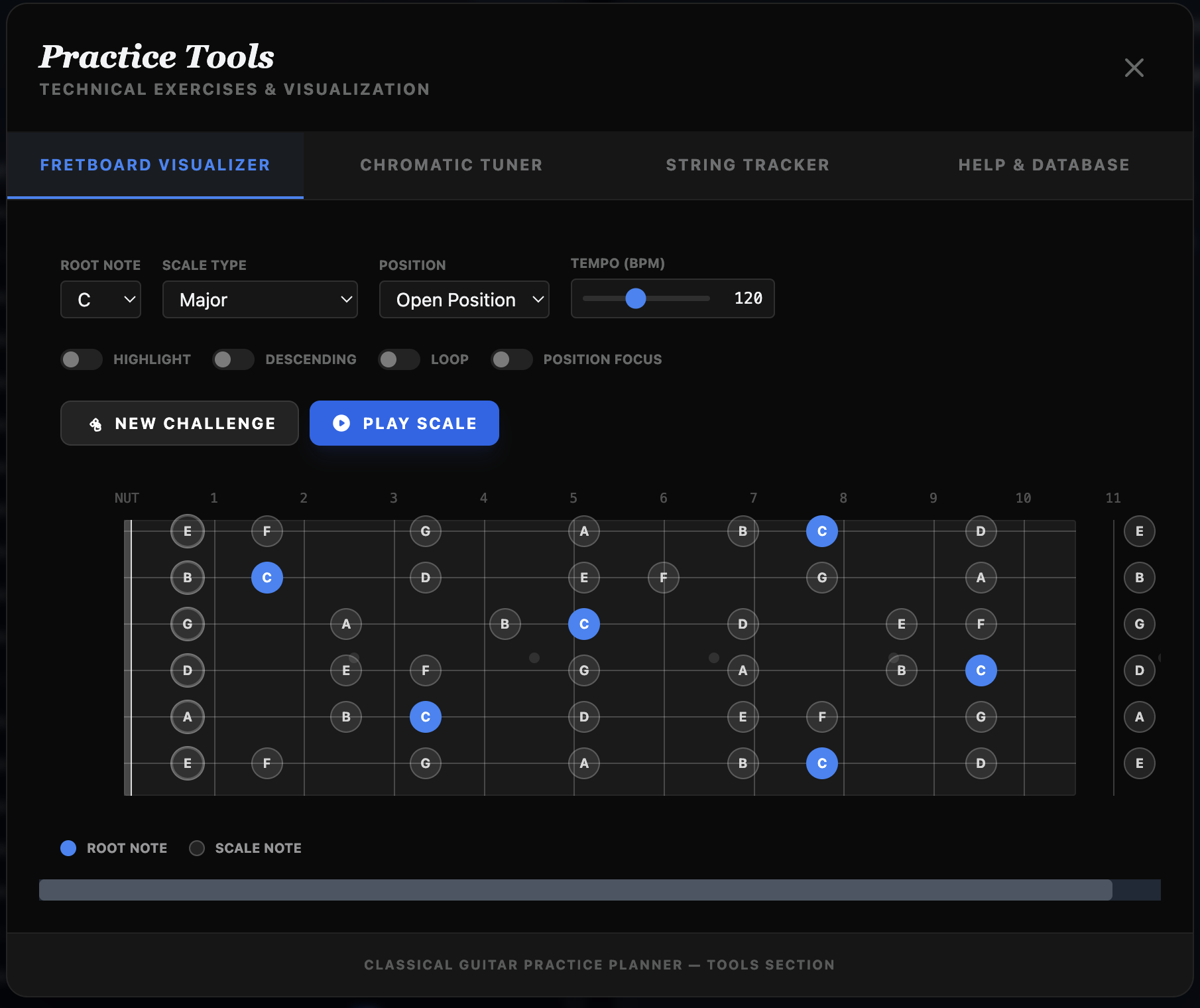The image size is (1200, 1008).
Task: Click the NUT fret label
Action: pyautogui.click(x=127, y=498)
